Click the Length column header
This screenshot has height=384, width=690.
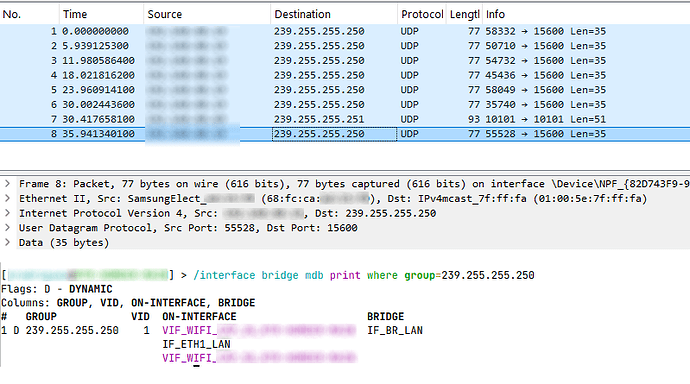click(x=464, y=14)
